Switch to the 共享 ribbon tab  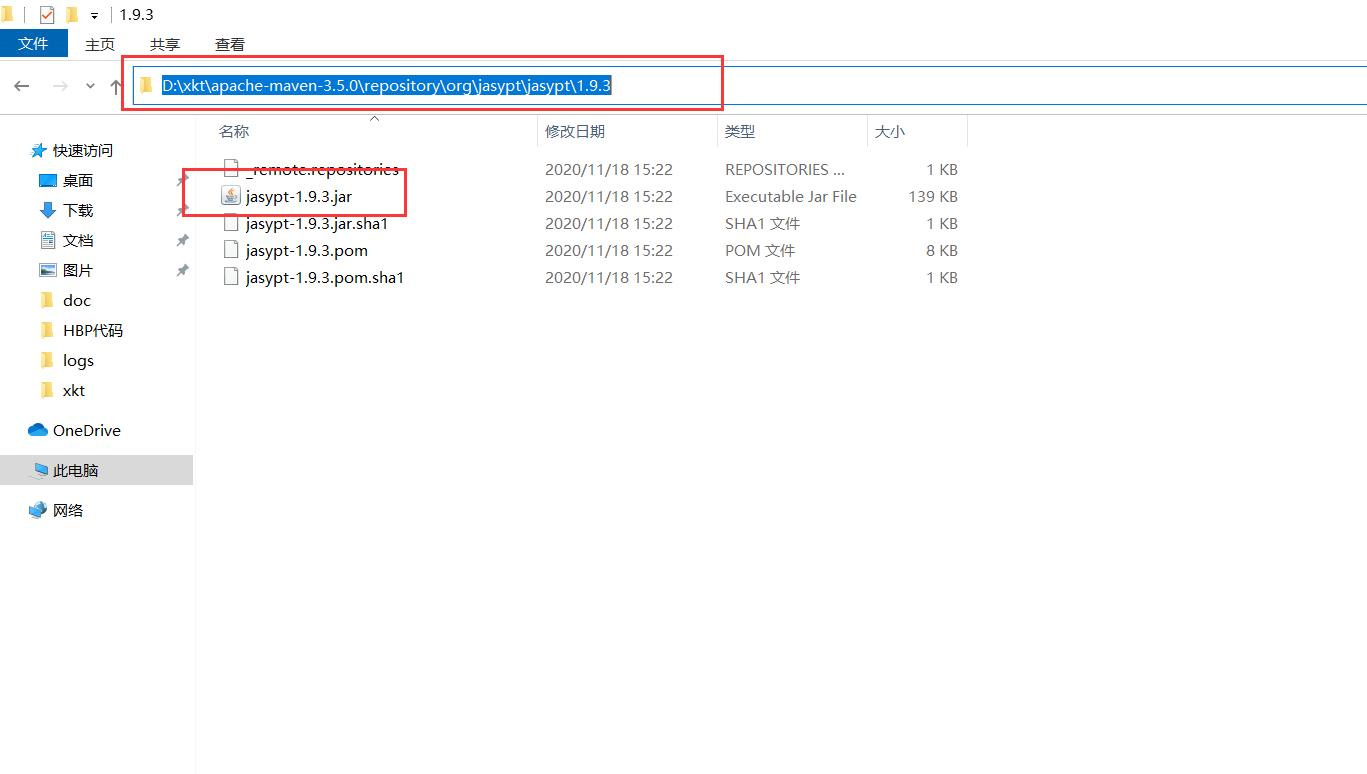pos(165,44)
